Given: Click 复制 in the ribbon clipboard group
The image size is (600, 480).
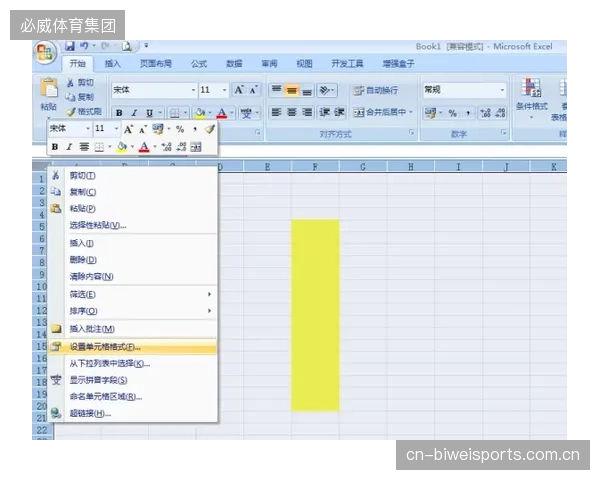Looking at the screenshot, I should [x=80, y=97].
